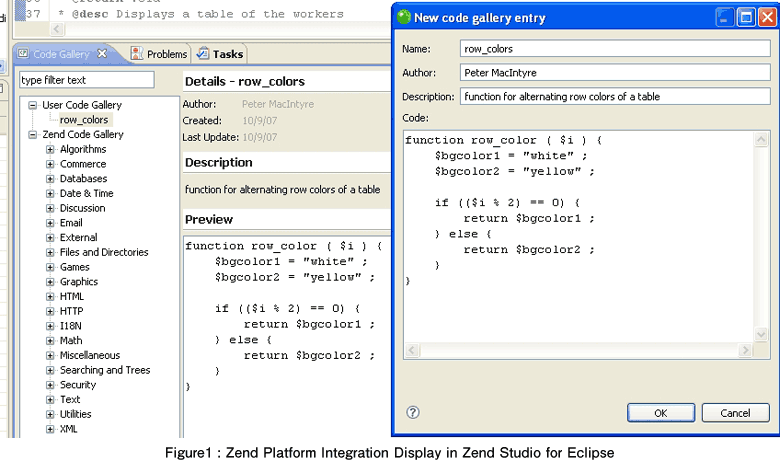This screenshot has height=465, width=780.
Task: Expand the Games category
Action: pos(50,267)
